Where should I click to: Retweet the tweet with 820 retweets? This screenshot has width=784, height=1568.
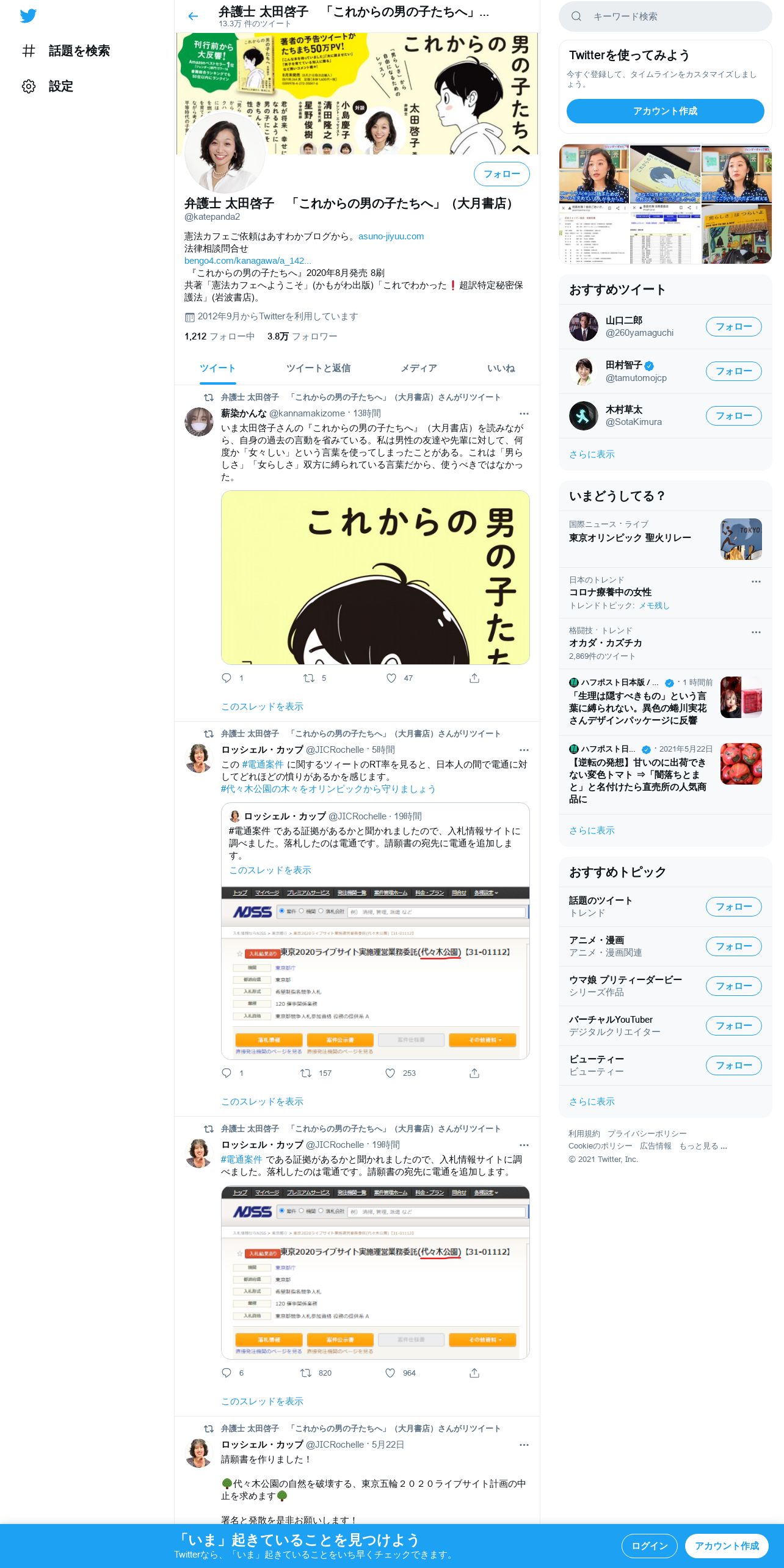(306, 1373)
